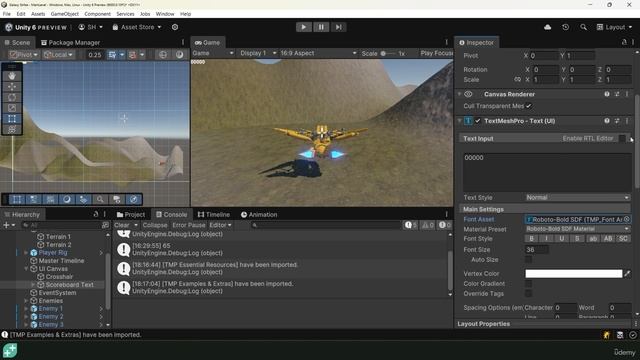Click the vertex color eyedropper icon
This screenshot has width=640, height=360.
(627, 273)
